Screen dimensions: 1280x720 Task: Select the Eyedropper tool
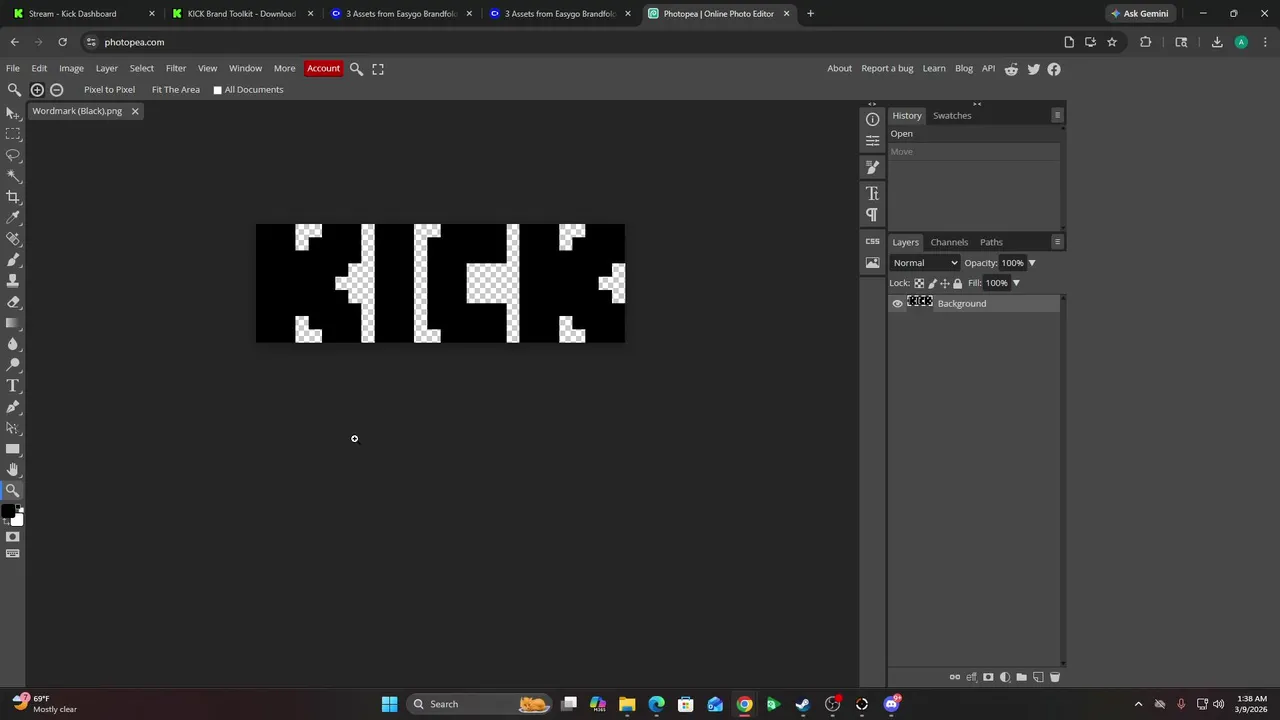click(x=13, y=218)
